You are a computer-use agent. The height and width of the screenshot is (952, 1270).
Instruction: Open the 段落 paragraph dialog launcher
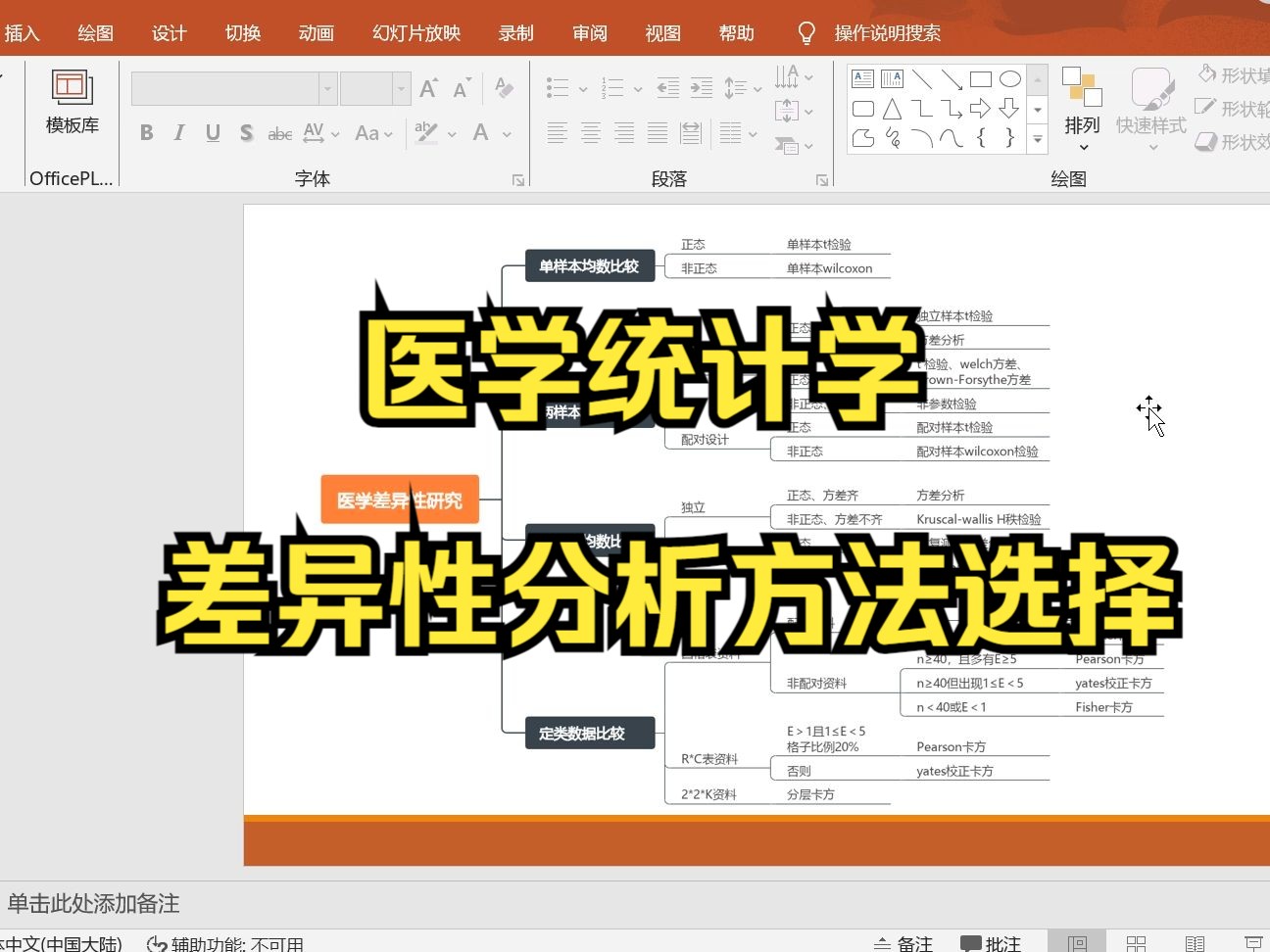point(822,180)
